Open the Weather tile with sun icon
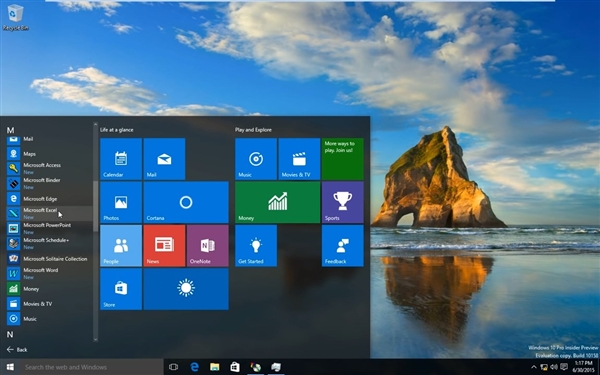This screenshot has width=600, height=375. coord(186,289)
